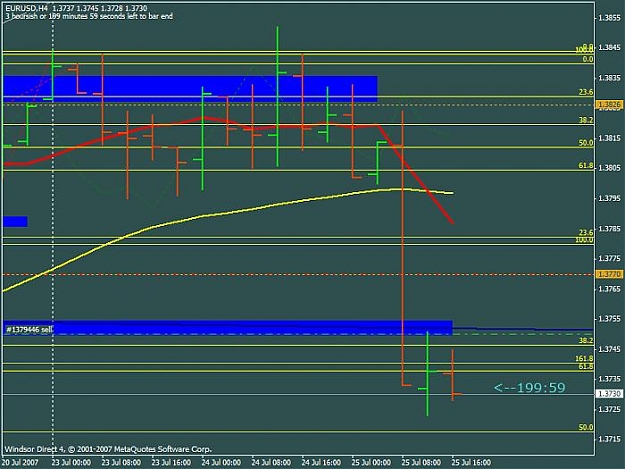Click the 1.3715 price axis label

click(x=610, y=439)
